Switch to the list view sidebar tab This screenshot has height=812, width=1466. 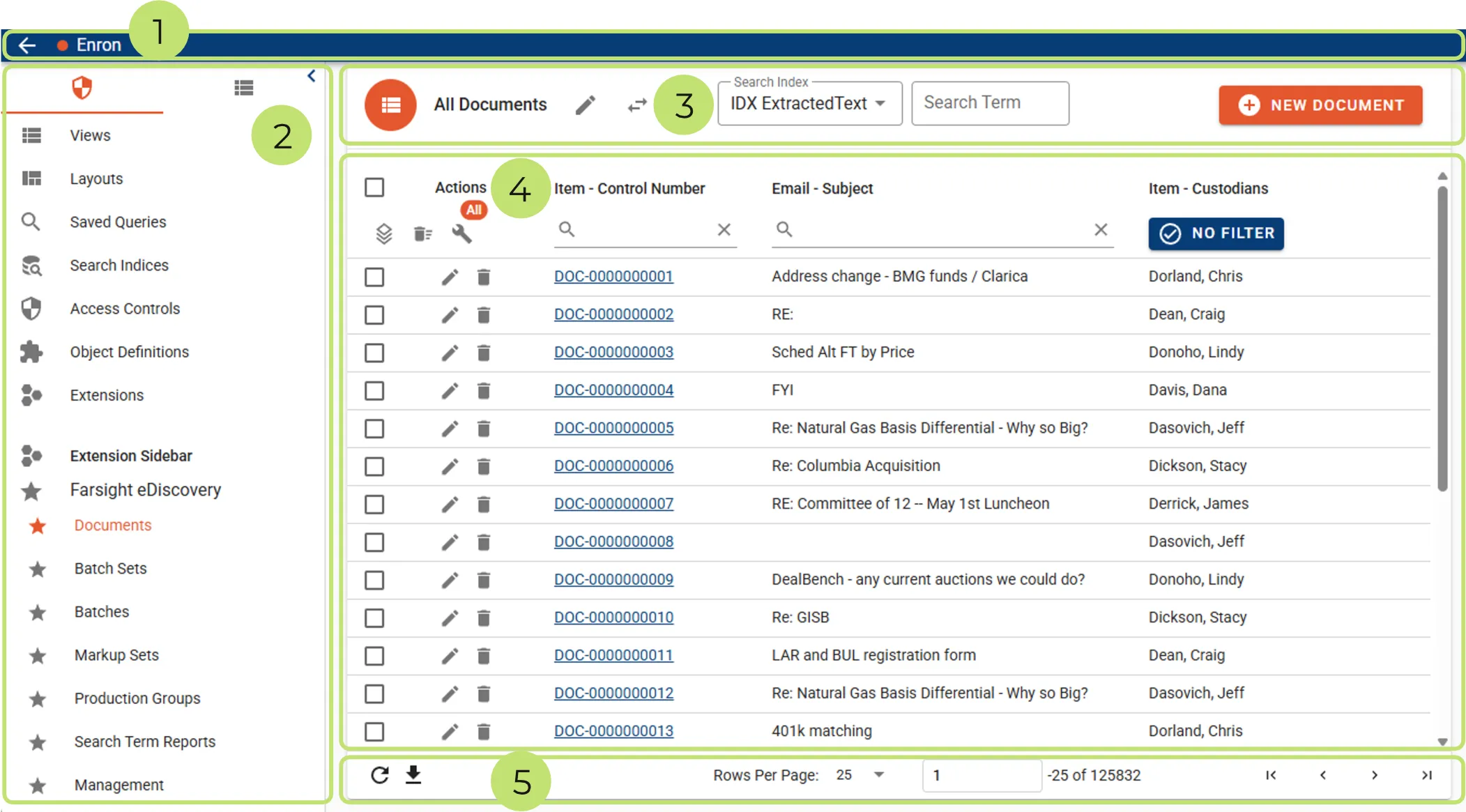click(243, 88)
